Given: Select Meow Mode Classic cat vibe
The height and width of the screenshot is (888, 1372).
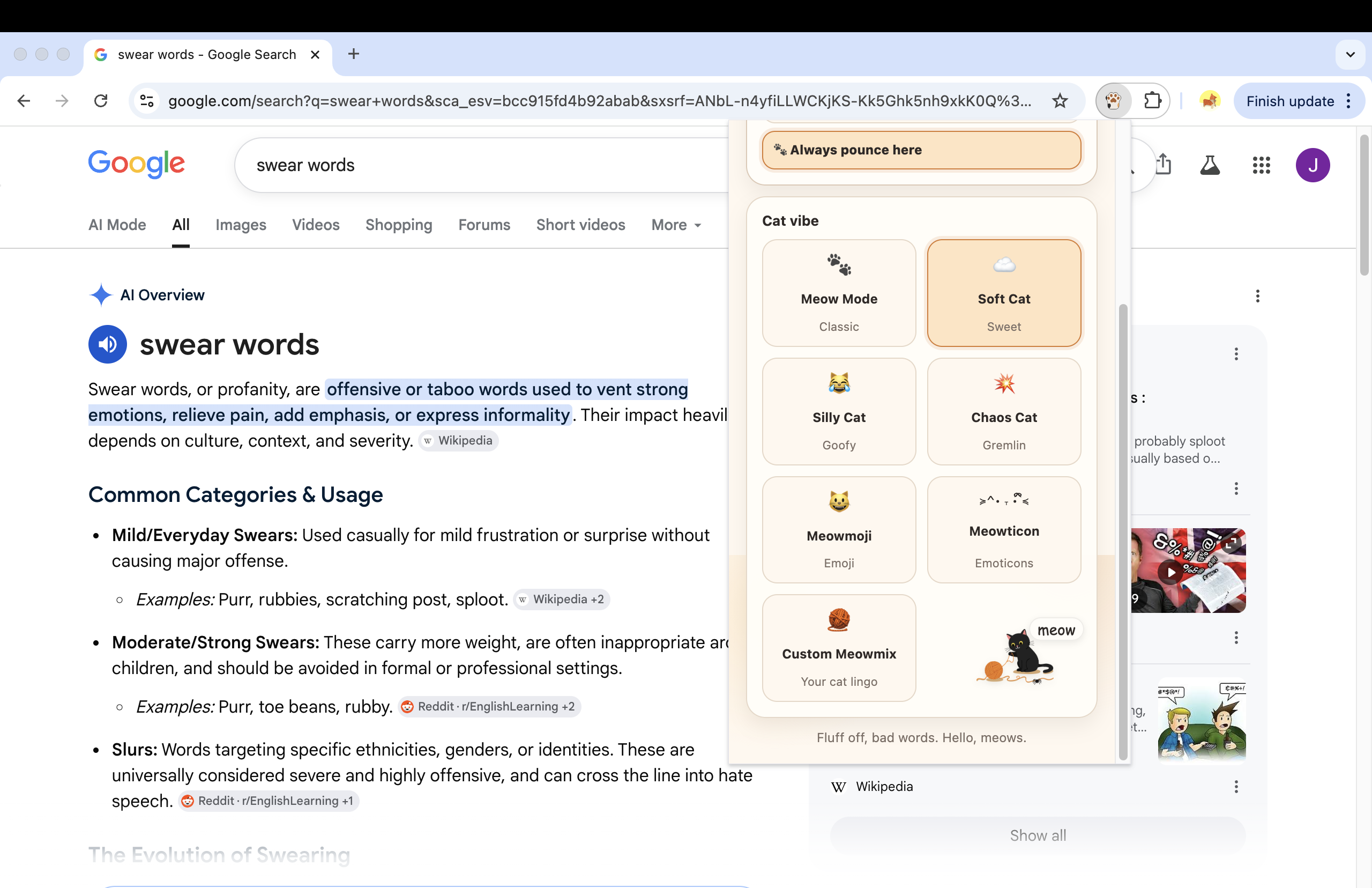Looking at the screenshot, I should (838, 293).
